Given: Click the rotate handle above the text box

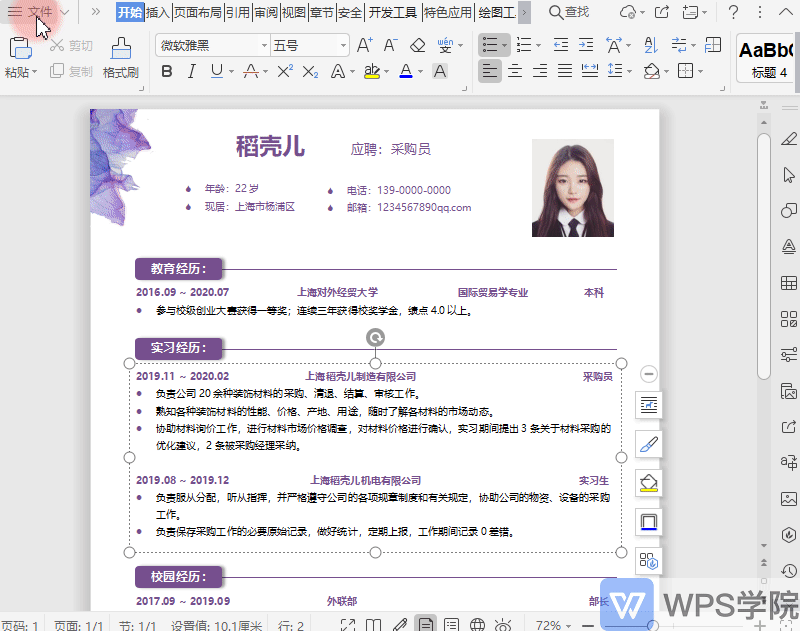Looking at the screenshot, I should click(x=375, y=338).
